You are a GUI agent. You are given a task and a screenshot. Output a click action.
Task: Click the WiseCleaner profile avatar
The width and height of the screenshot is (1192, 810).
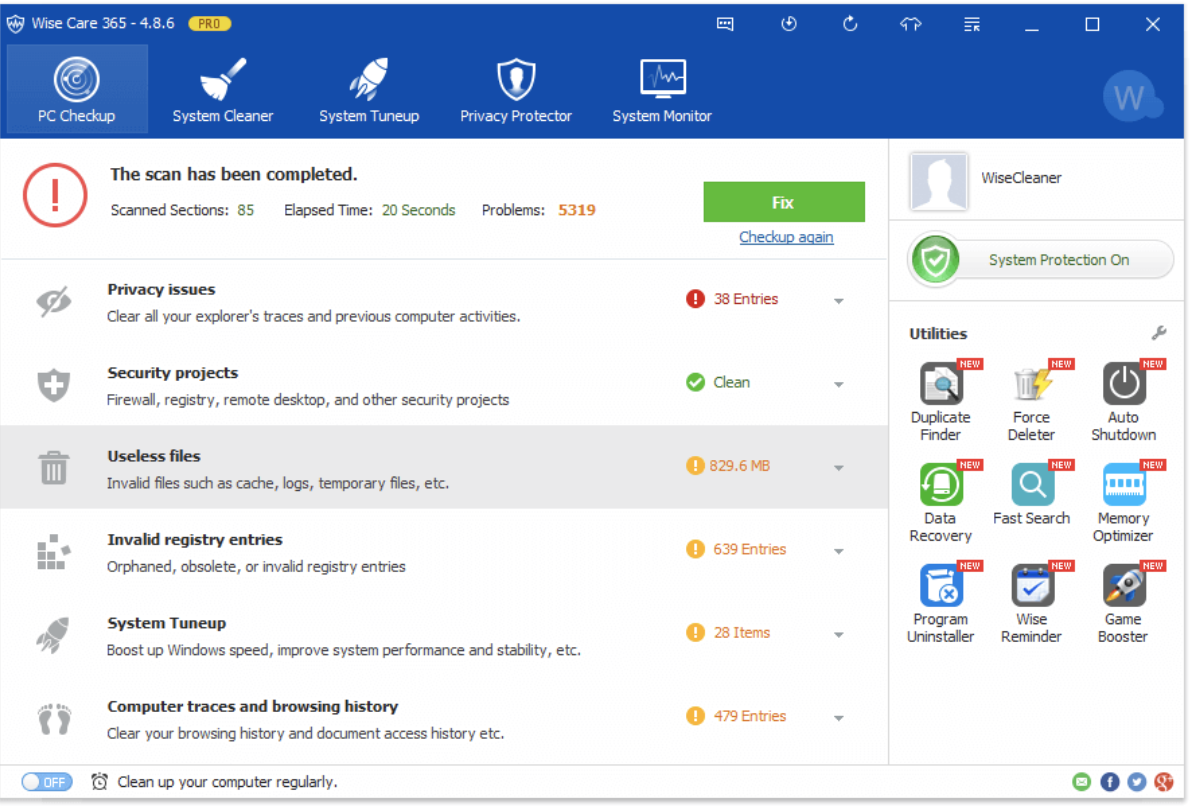pyautogui.click(x=938, y=180)
